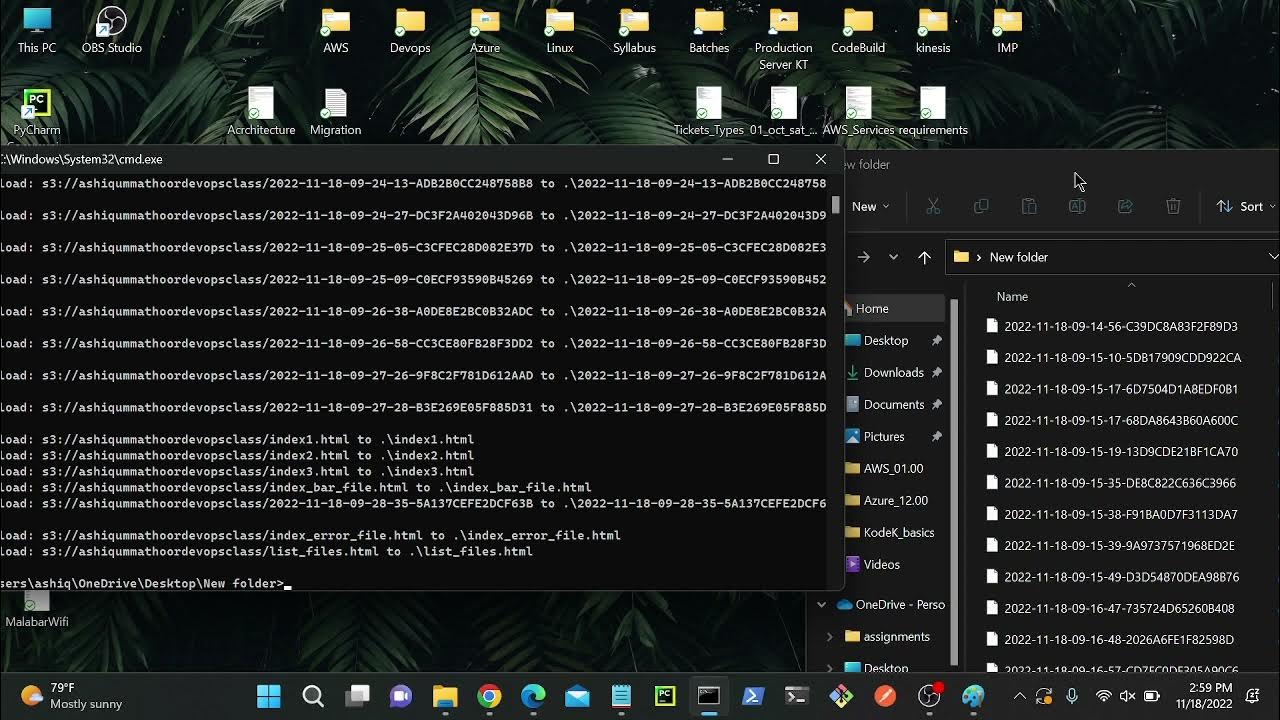Image resolution: width=1280 pixels, height=720 pixels.
Task: Select the MalabarWifi desktop file
Action: tap(37, 611)
